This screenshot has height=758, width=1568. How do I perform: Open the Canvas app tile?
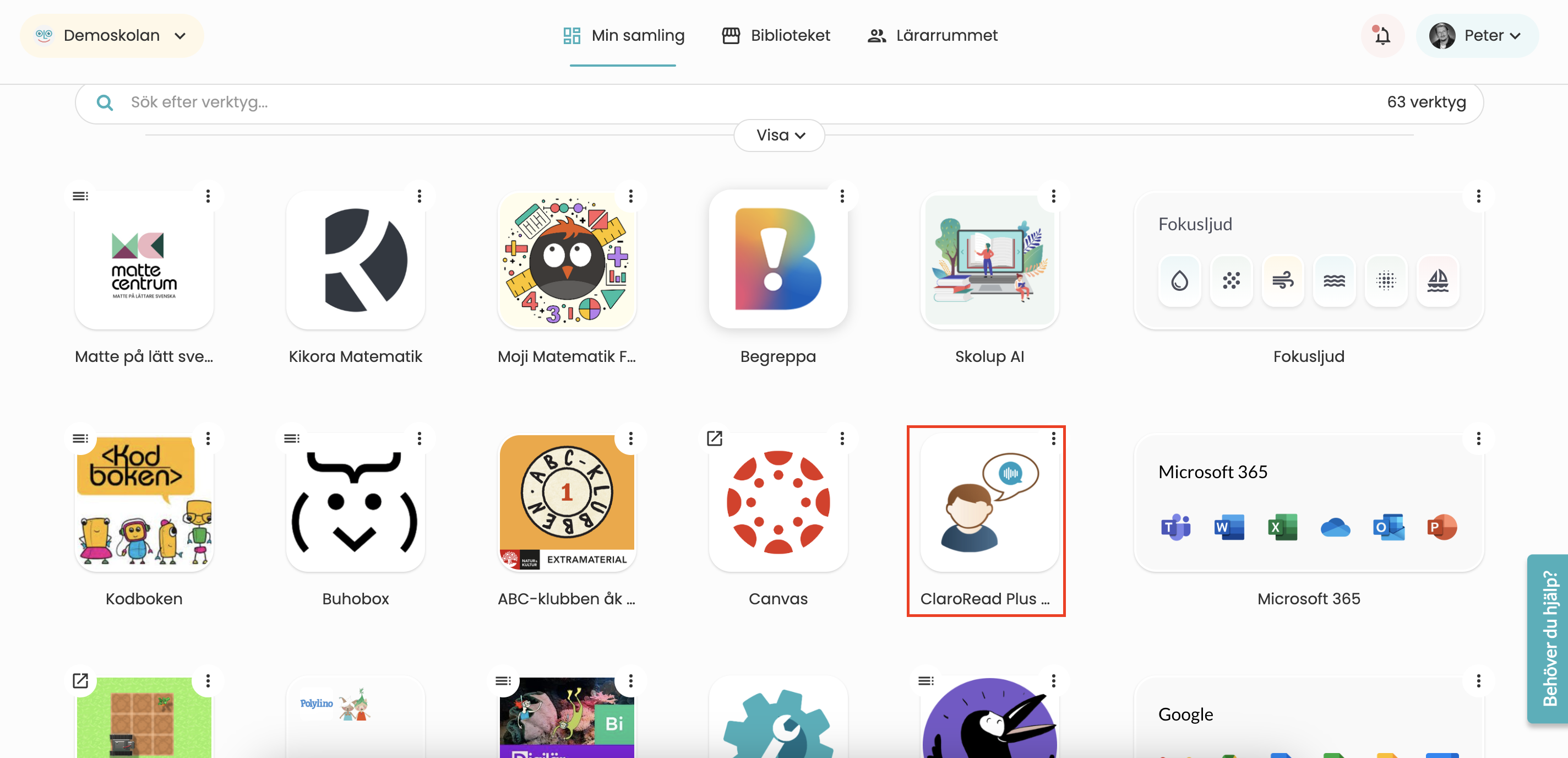pyautogui.click(x=778, y=502)
